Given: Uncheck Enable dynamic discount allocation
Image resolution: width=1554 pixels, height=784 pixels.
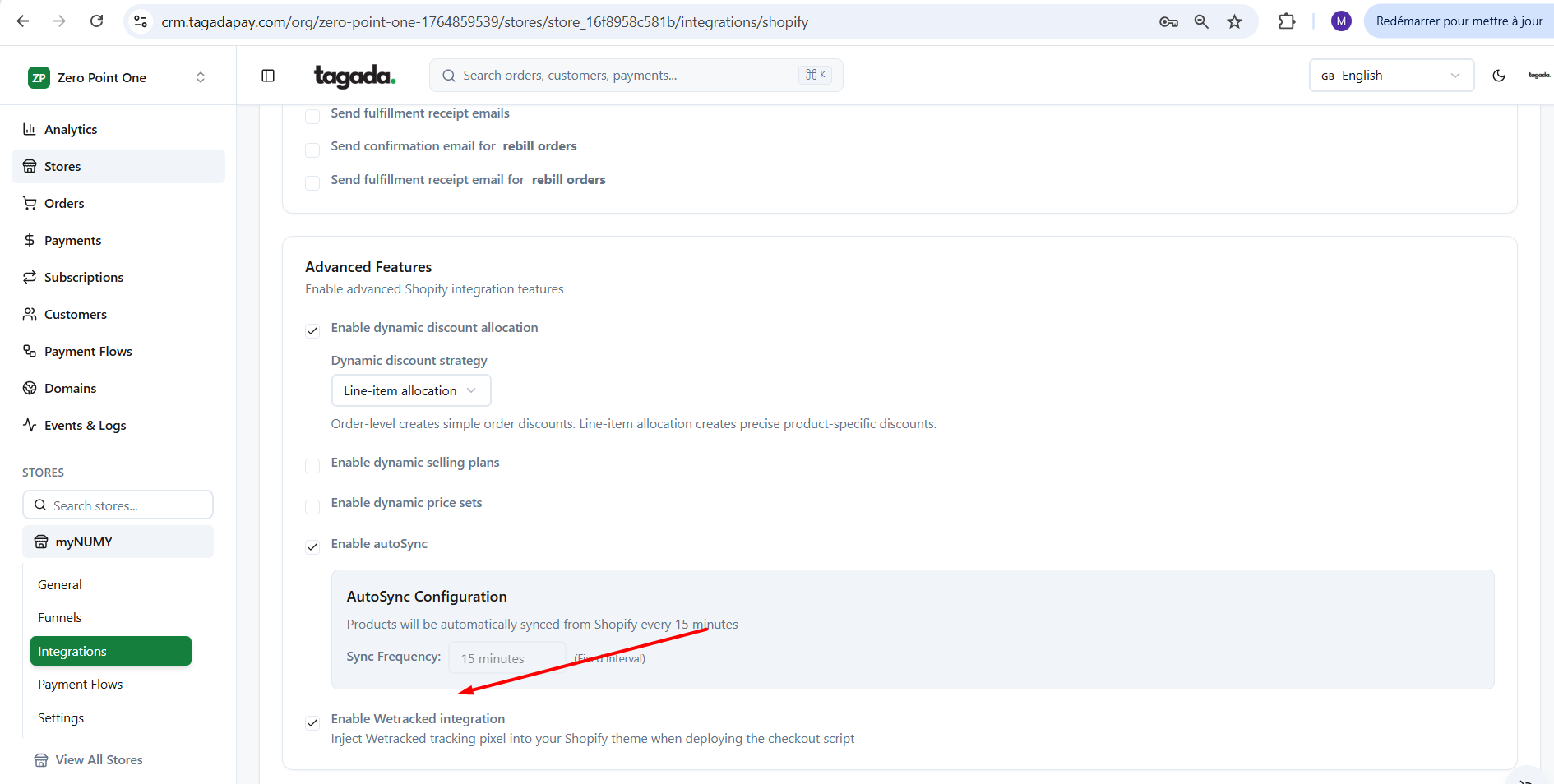Looking at the screenshot, I should [312, 330].
